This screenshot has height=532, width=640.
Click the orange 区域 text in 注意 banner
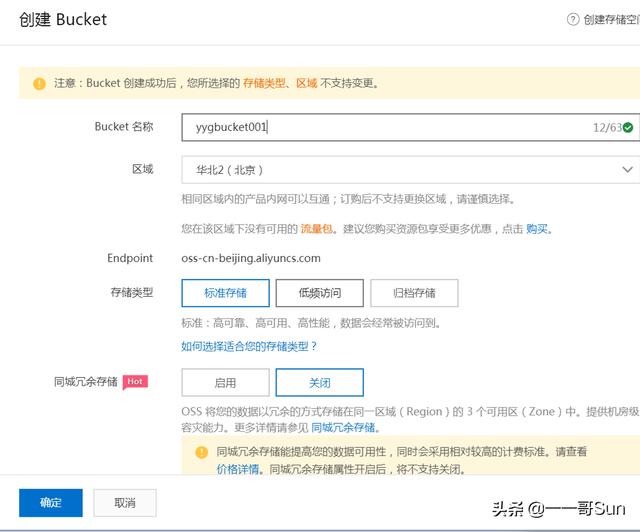[x=307, y=83]
